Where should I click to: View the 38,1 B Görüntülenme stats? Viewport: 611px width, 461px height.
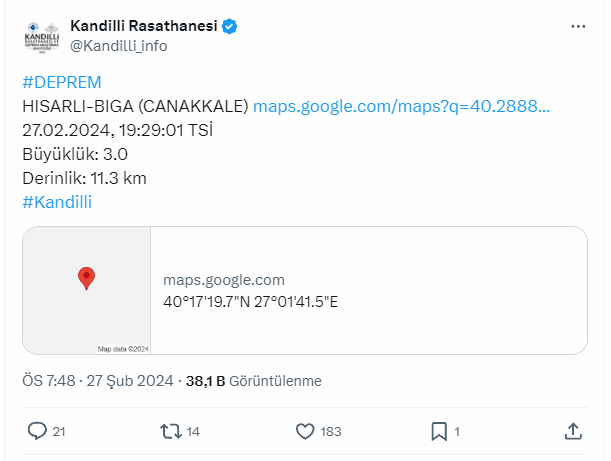pyautogui.click(x=259, y=381)
